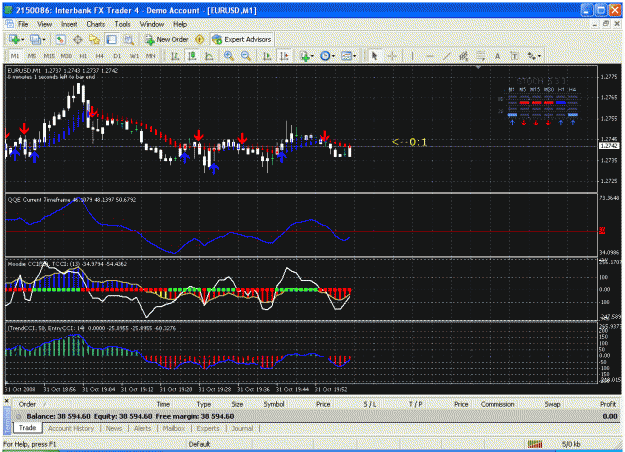Screen dimensions: 625x452
Task: Open the Insert menu
Action: [x=69, y=24]
